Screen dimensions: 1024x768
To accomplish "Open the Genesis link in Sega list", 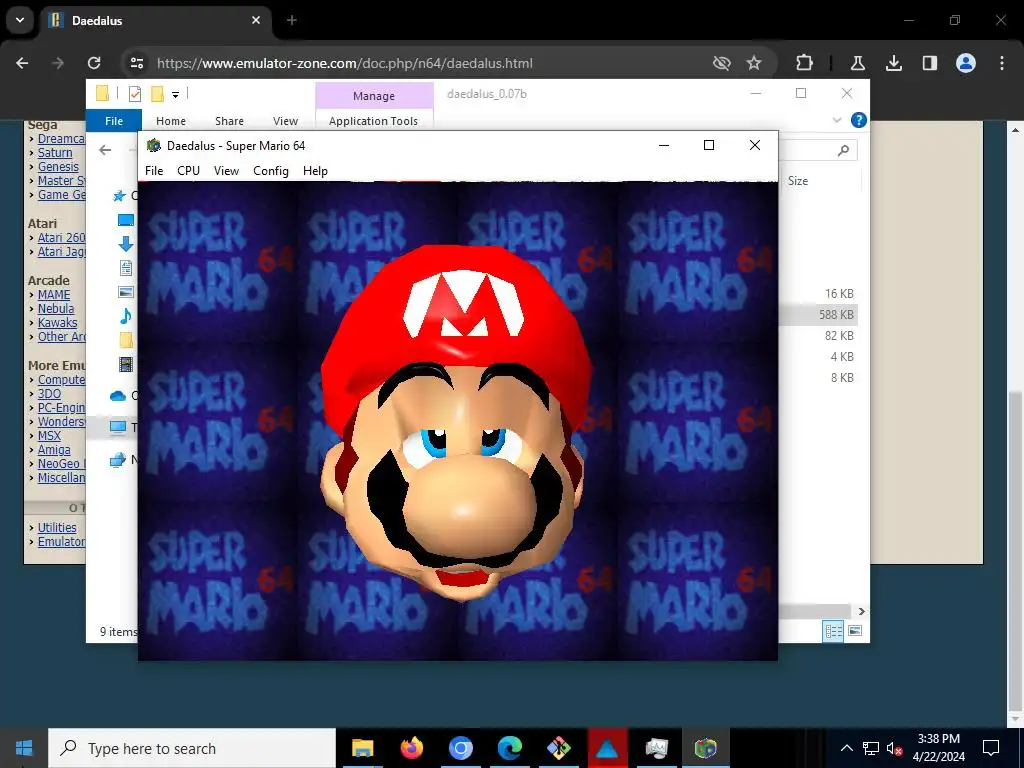I will tap(58, 167).
